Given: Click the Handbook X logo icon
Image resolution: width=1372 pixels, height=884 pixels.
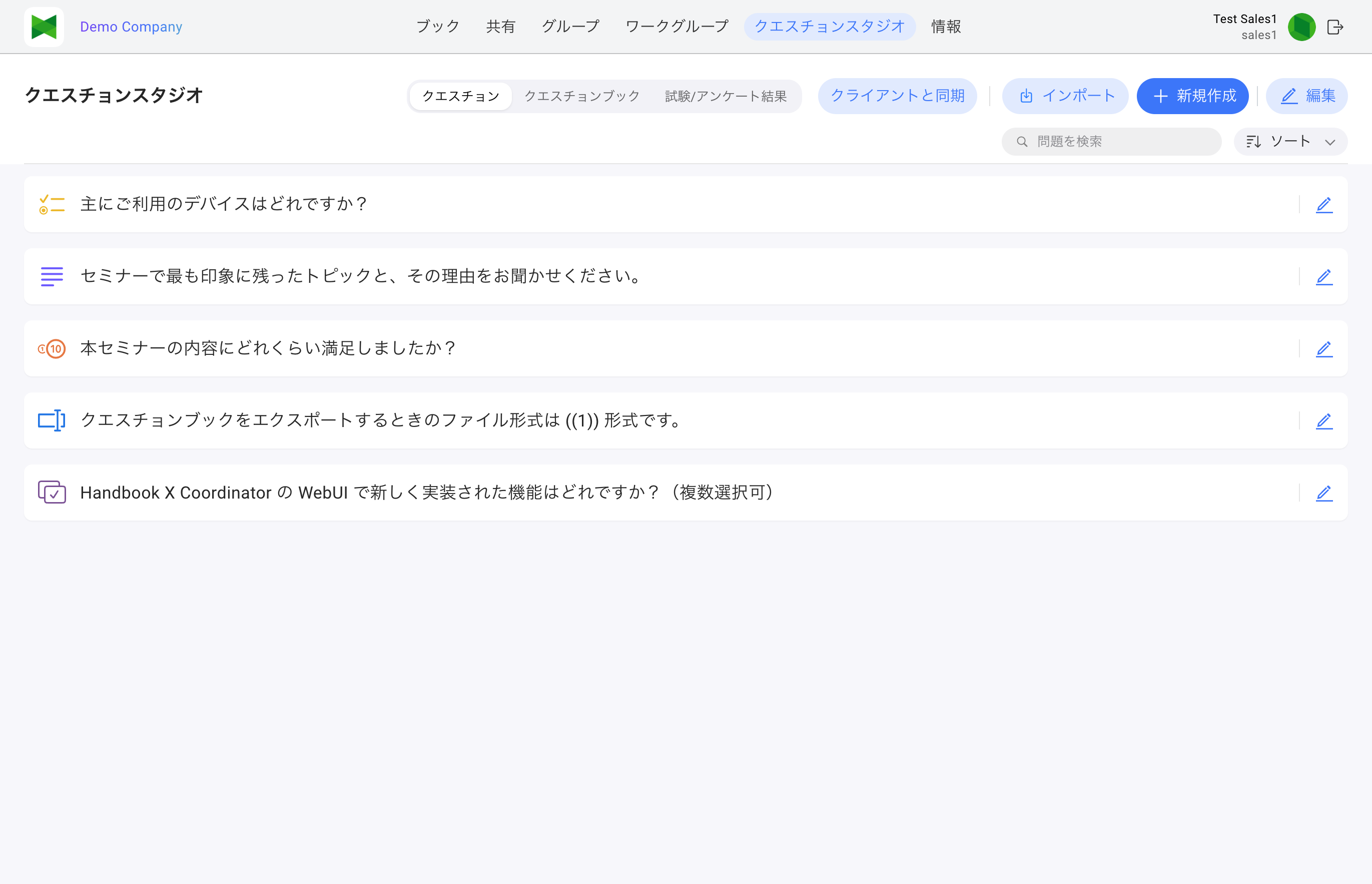Looking at the screenshot, I should (44, 27).
